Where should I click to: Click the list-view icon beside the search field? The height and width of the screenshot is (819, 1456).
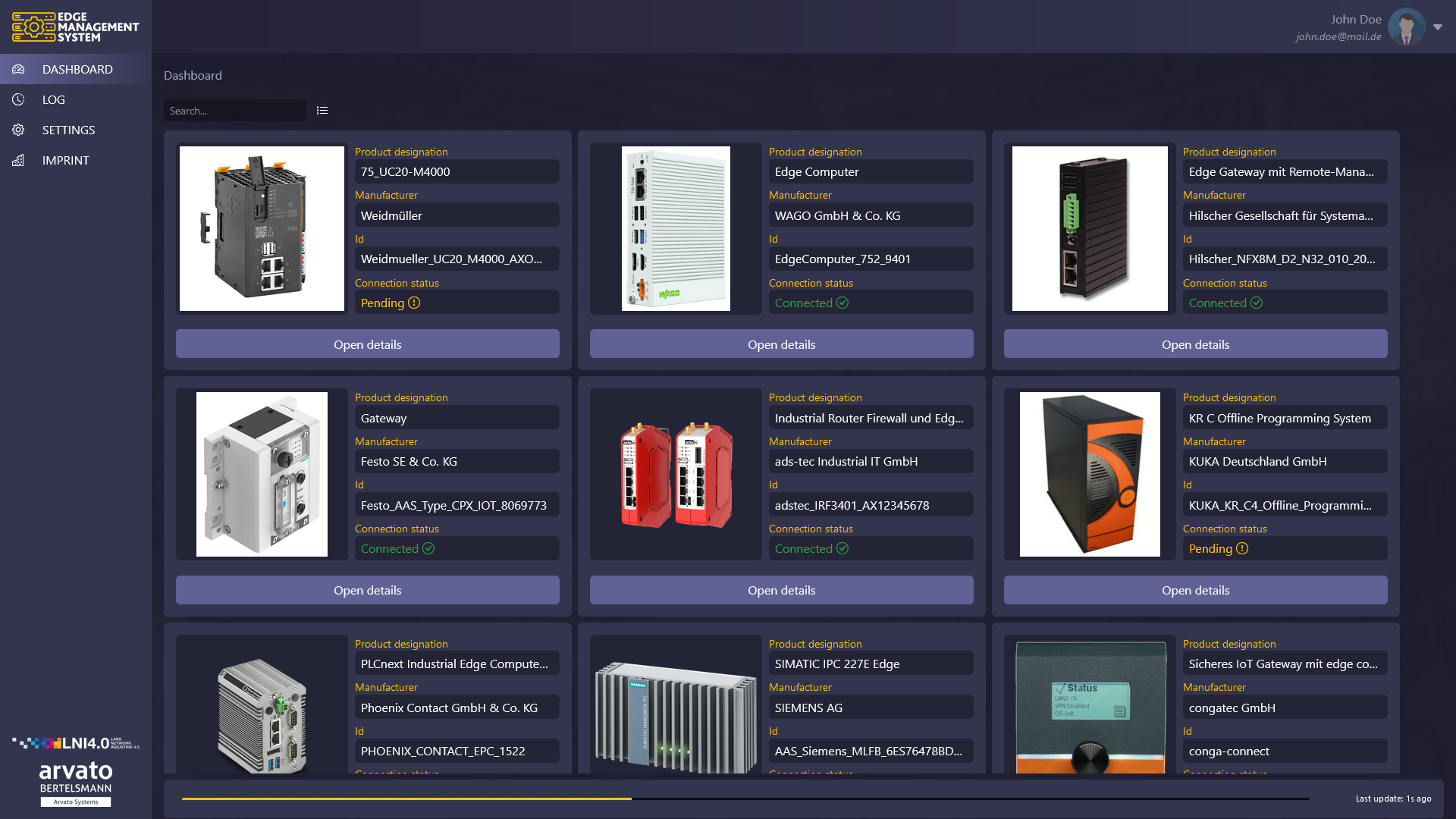click(x=322, y=110)
